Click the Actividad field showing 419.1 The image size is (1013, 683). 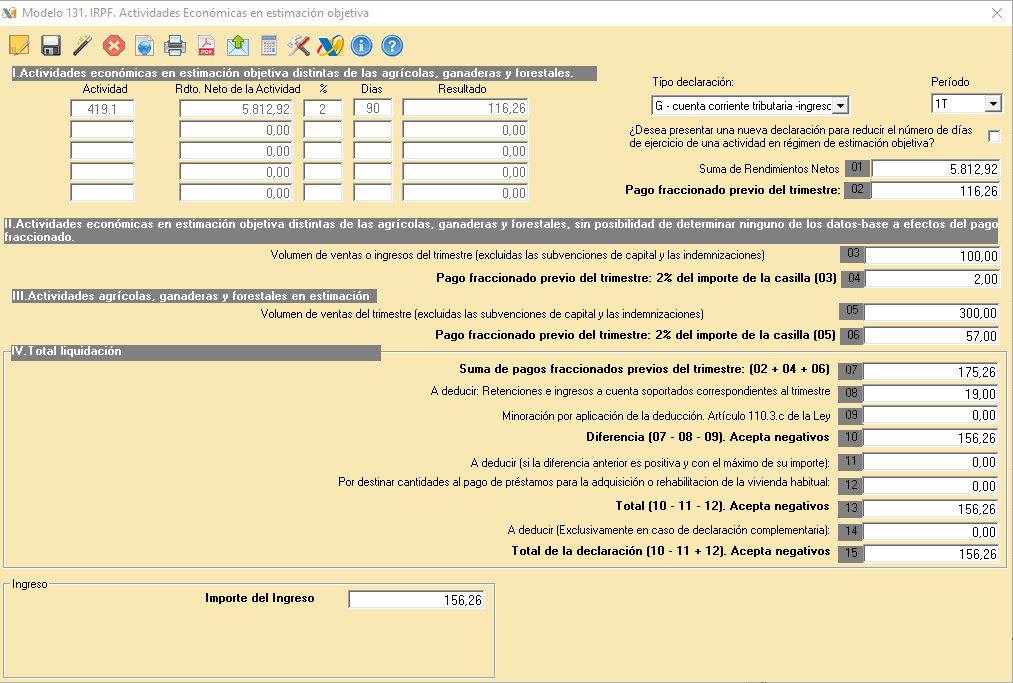point(102,109)
